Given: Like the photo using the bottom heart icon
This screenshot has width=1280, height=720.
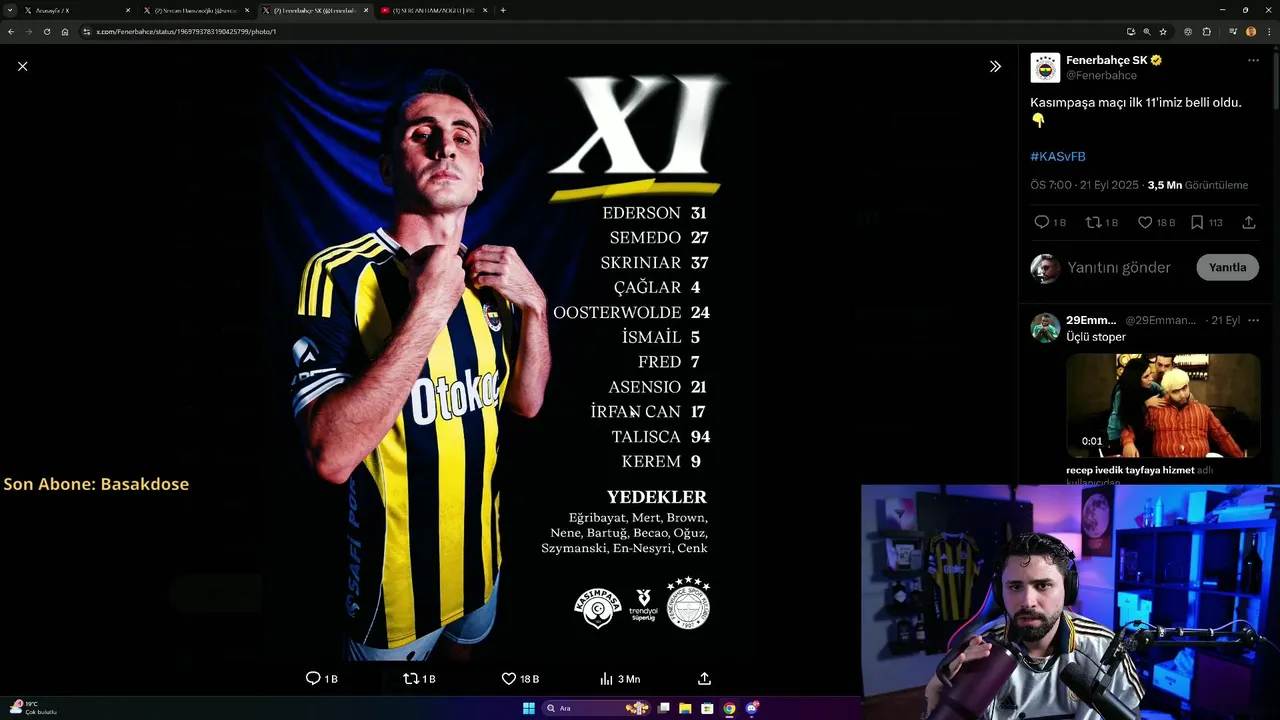Looking at the screenshot, I should point(509,678).
